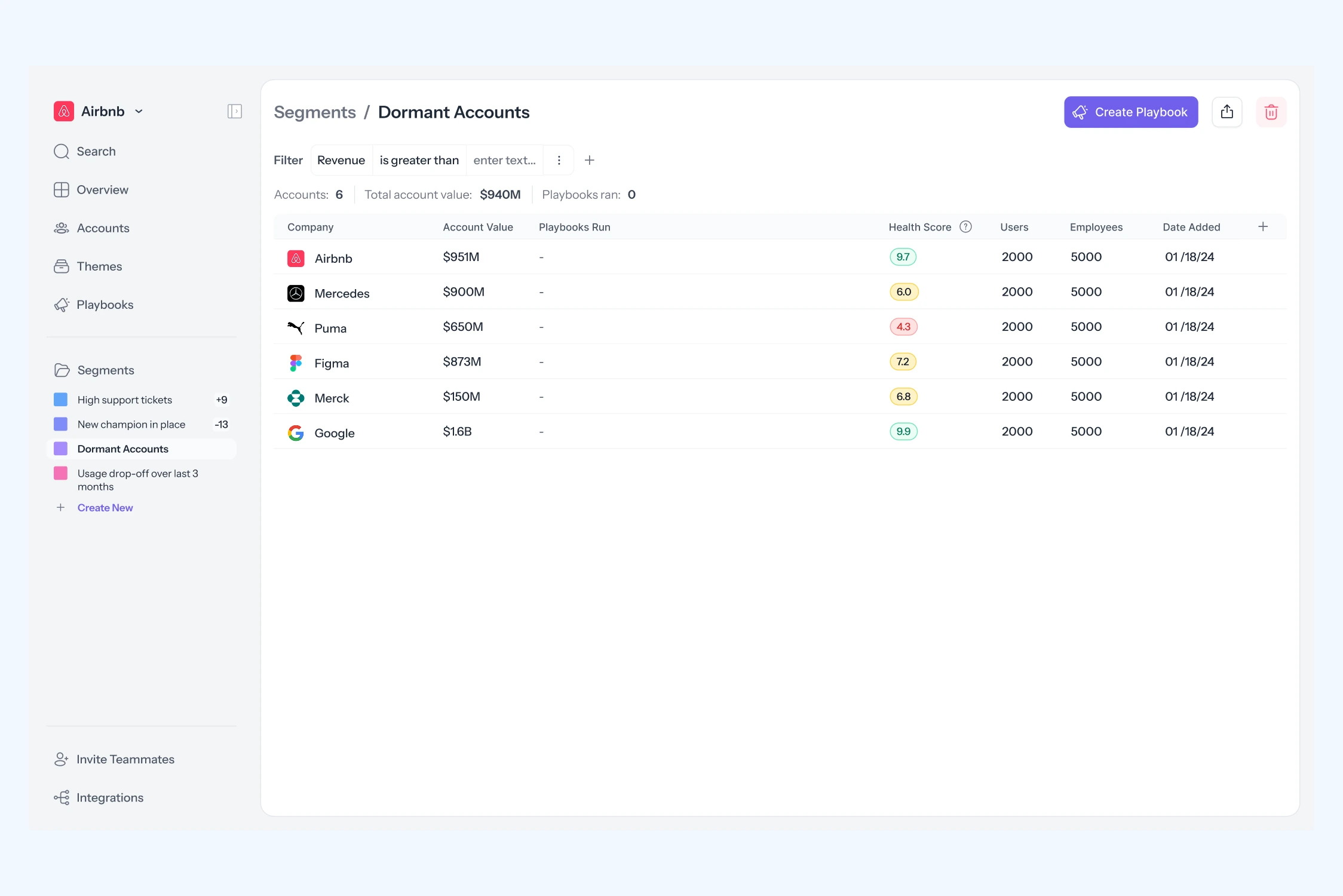Add another filter with plus icon
This screenshot has height=896, width=1343.
589,160
